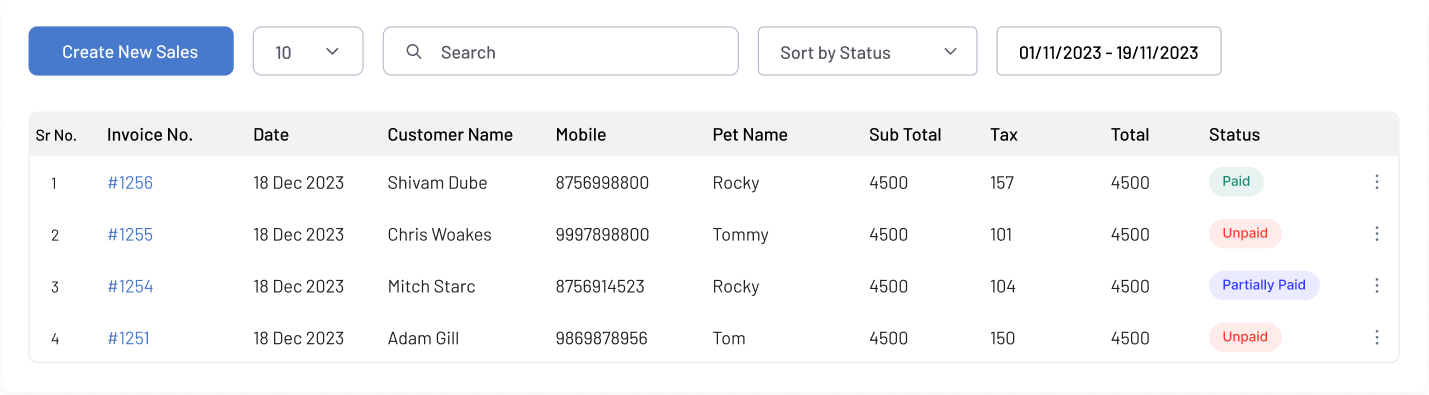Click the Unpaid badge for Chris Woakes
Screen dimensions: 1429x395
click(1245, 233)
